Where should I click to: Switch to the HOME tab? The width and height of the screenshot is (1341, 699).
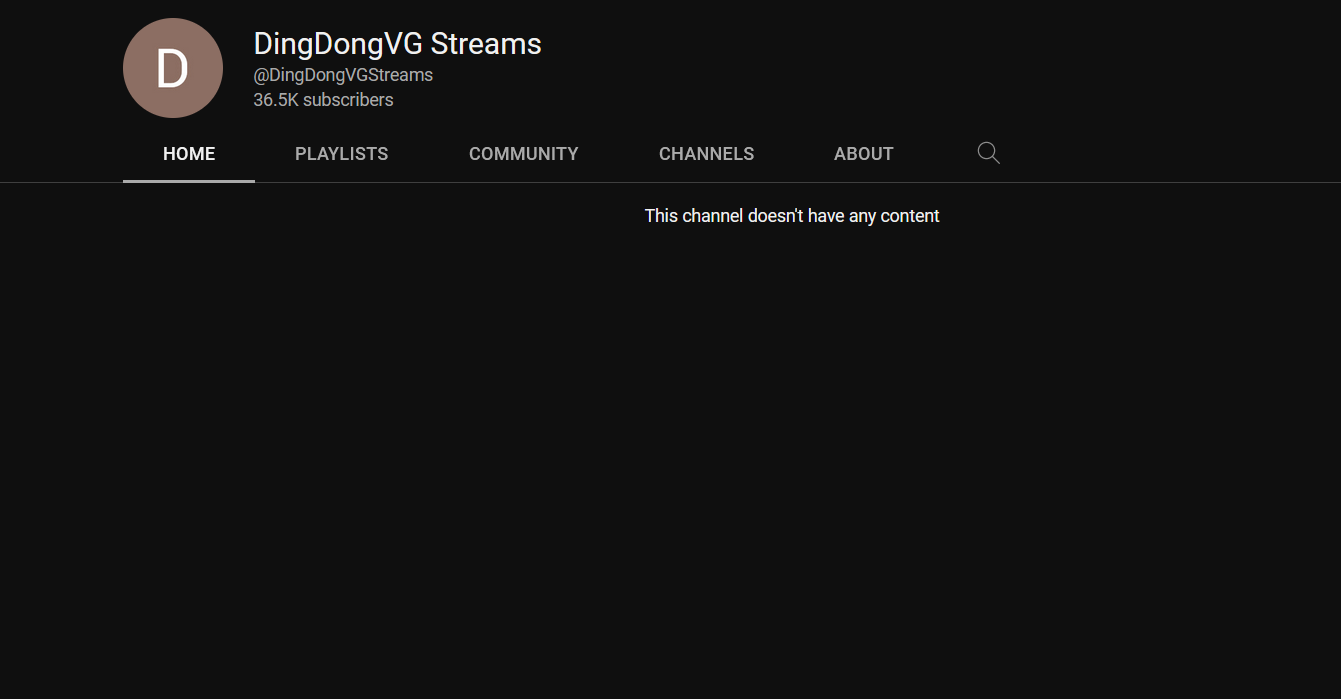pos(189,154)
